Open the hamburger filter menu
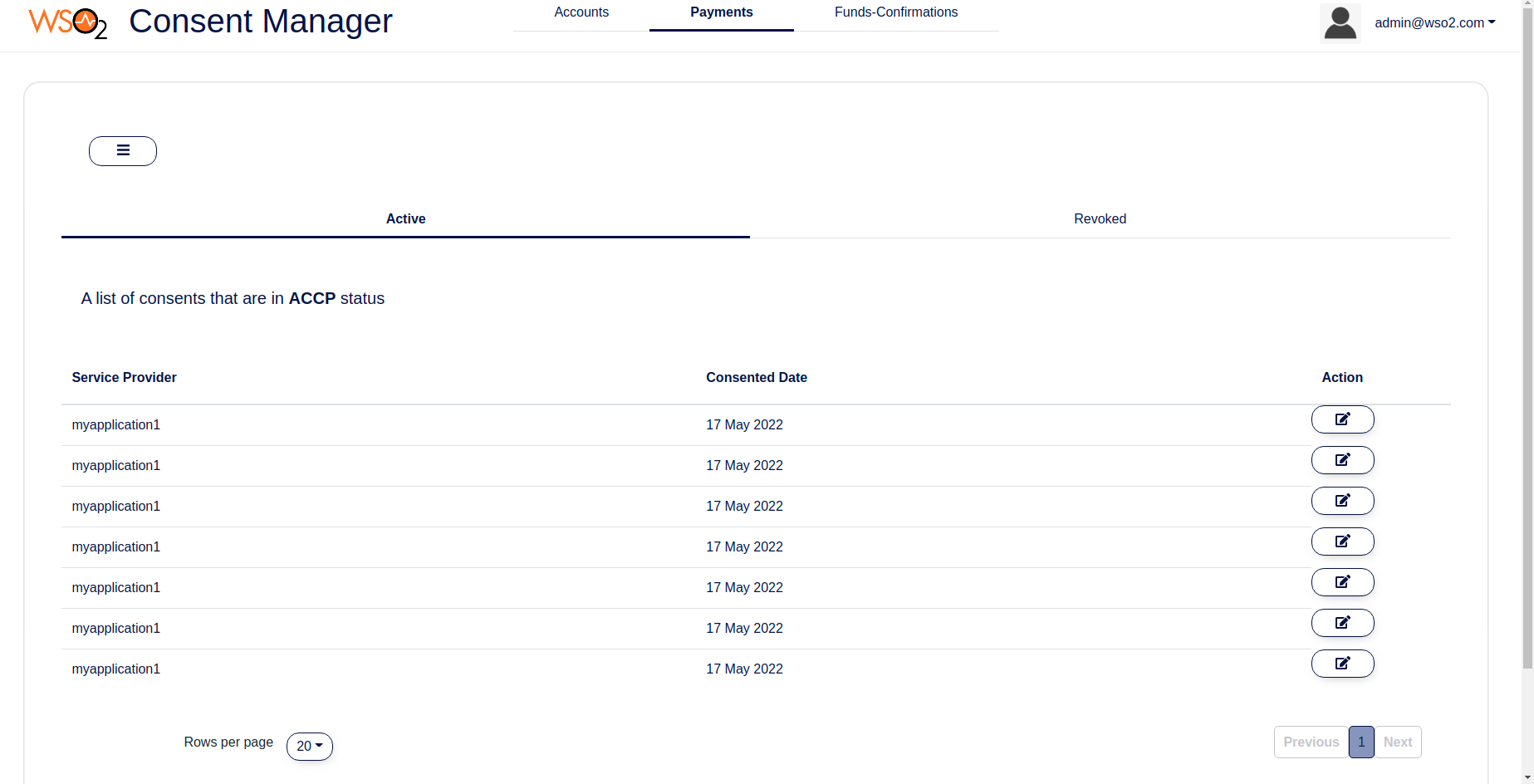The height and width of the screenshot is (784, 1534). [122, 150]
